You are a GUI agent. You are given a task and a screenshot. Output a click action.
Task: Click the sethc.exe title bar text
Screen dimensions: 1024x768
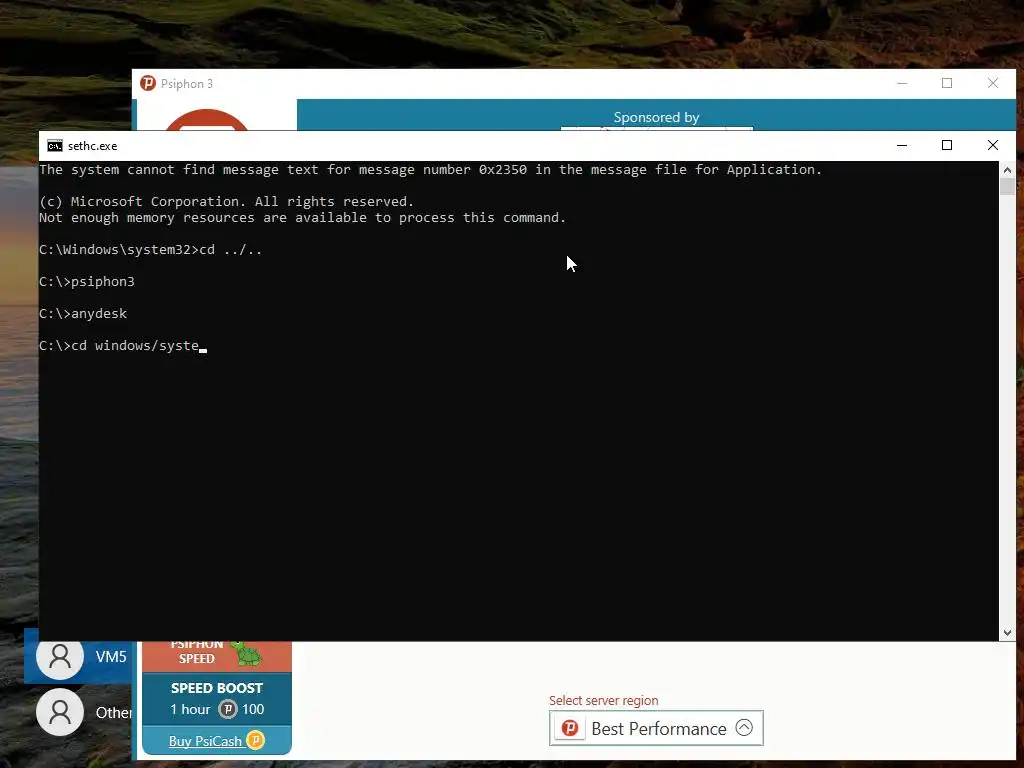coord(93,146)
